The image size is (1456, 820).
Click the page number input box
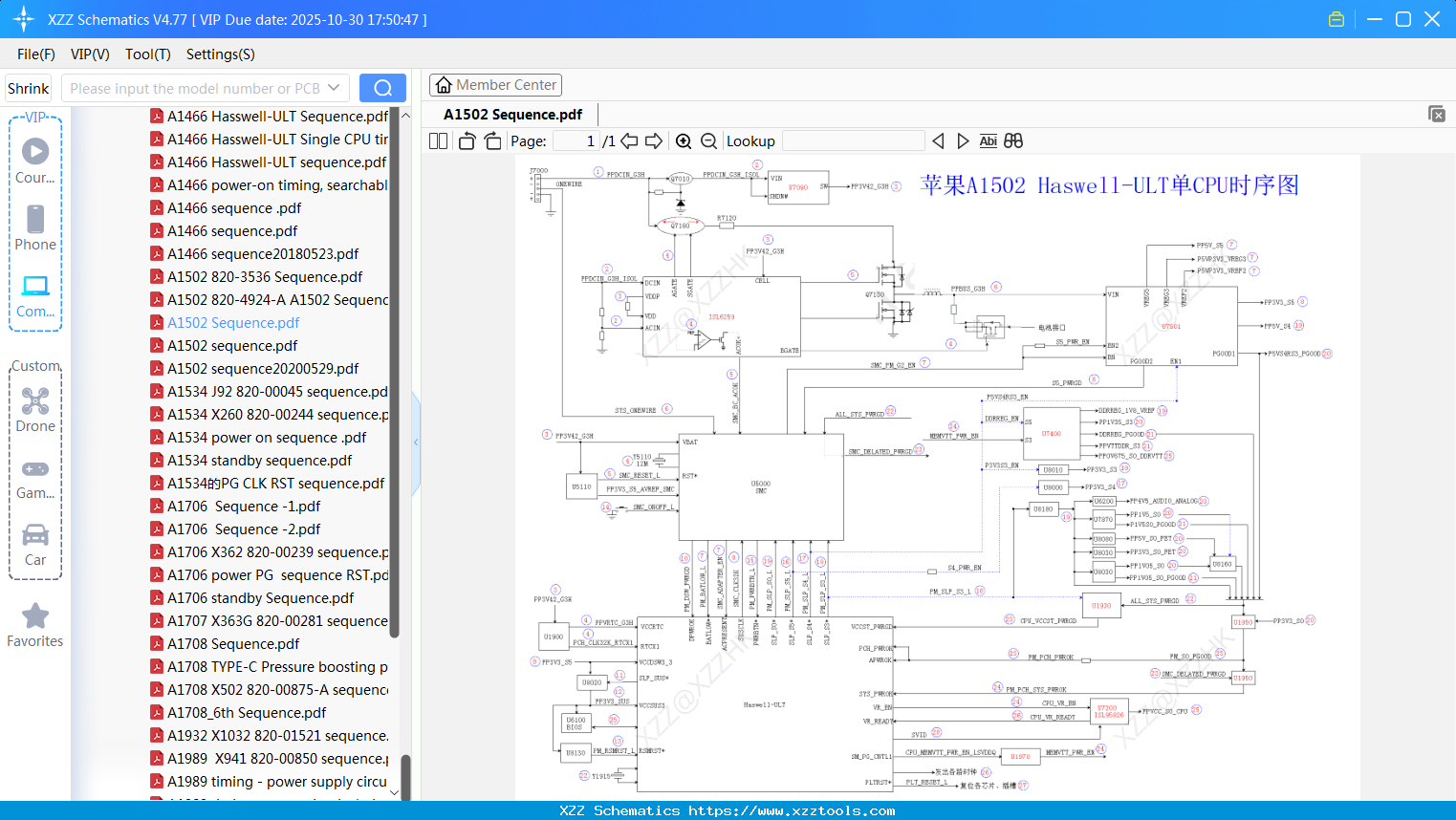point(576,140)
